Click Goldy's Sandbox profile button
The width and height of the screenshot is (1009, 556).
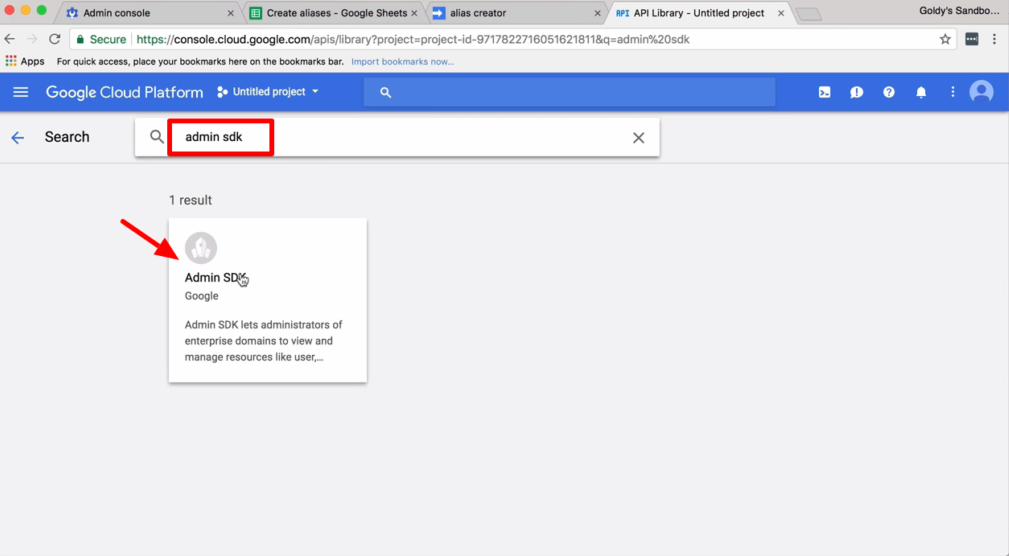tap(959, 11)
